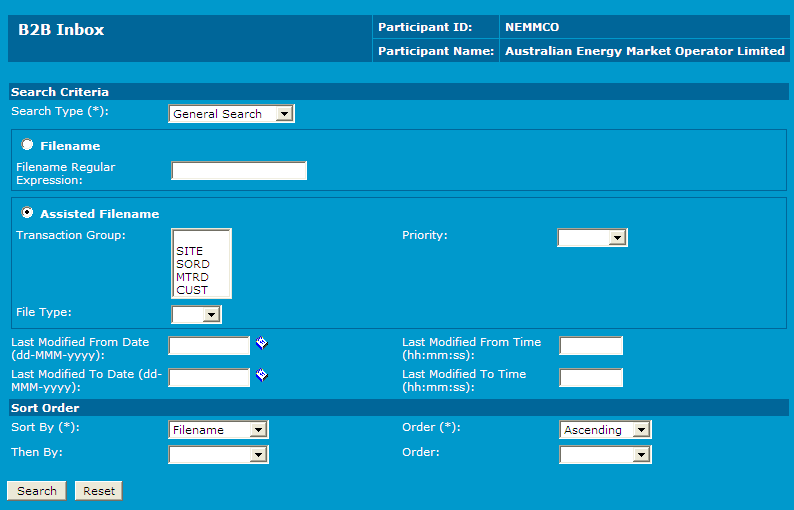
Task: Click the Search button
Action: 37,491
